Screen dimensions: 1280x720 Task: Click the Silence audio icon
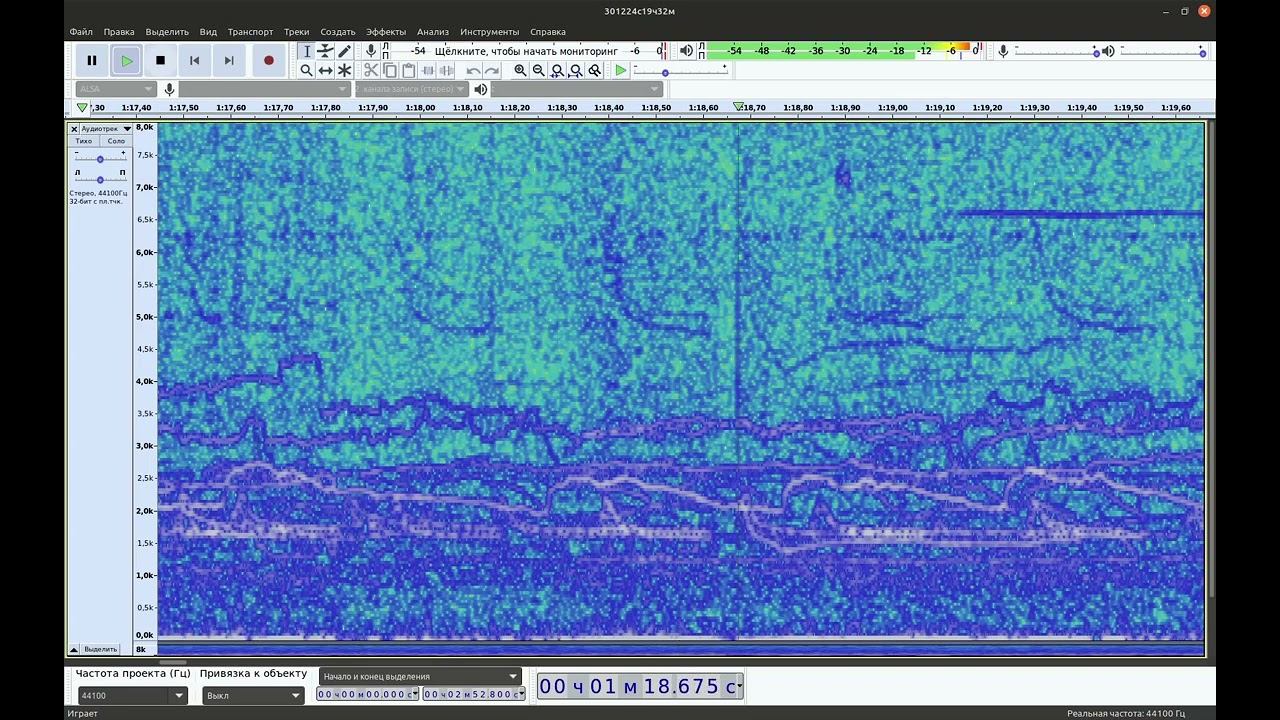446,70
